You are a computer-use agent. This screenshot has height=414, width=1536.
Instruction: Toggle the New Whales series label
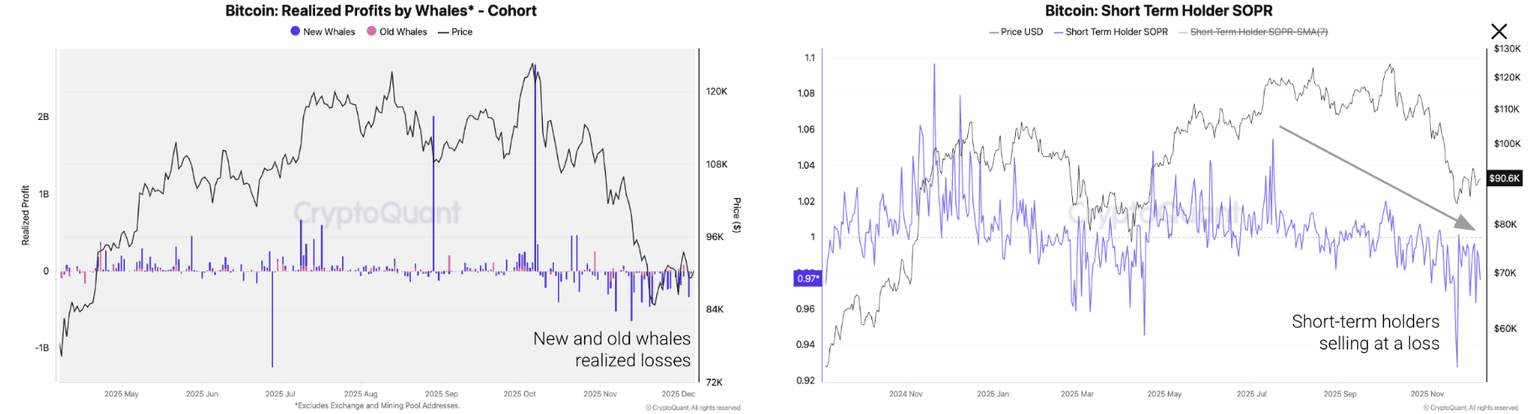[329, 32]
